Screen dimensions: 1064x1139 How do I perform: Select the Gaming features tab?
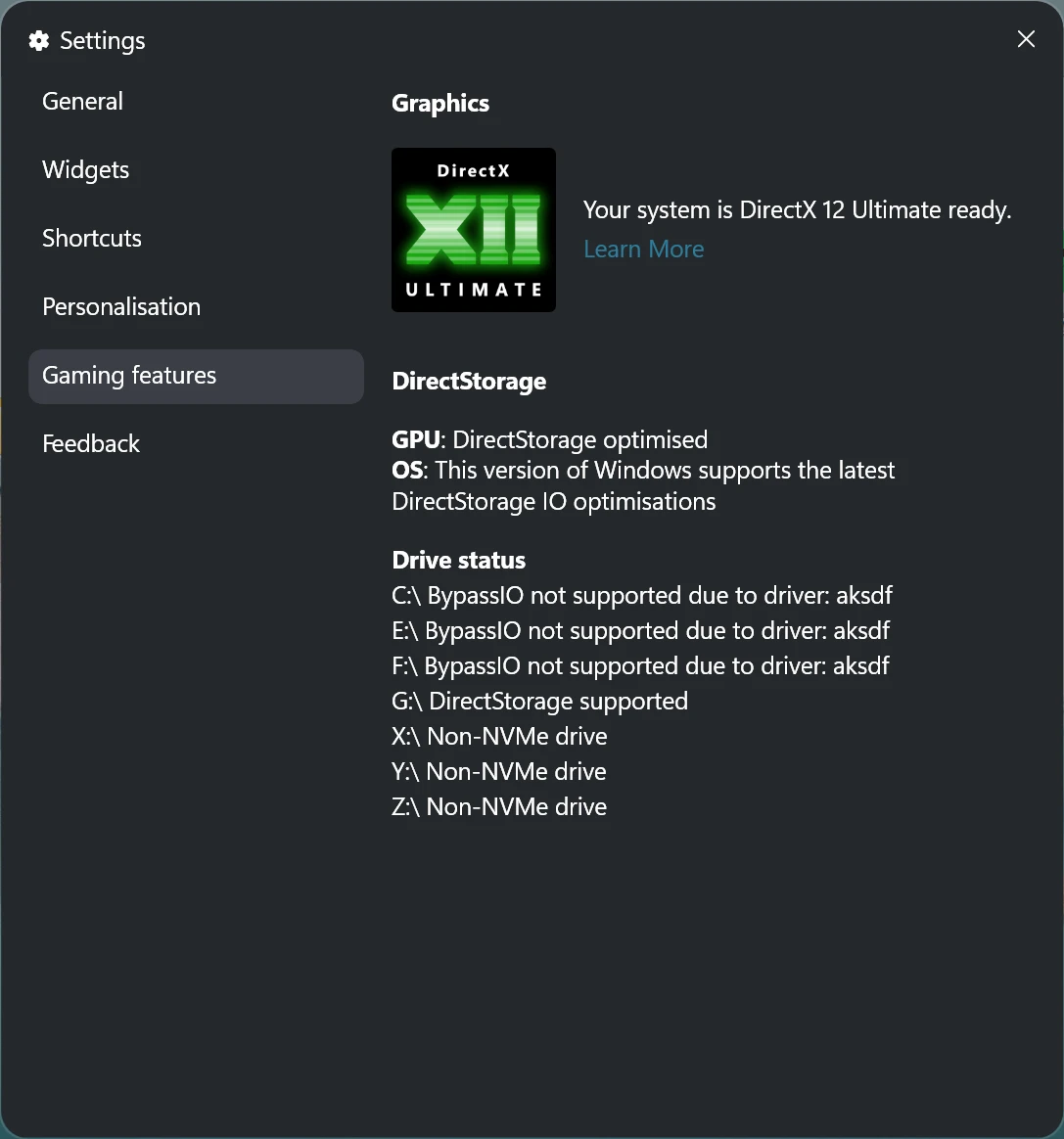click(x=128, y=376)
